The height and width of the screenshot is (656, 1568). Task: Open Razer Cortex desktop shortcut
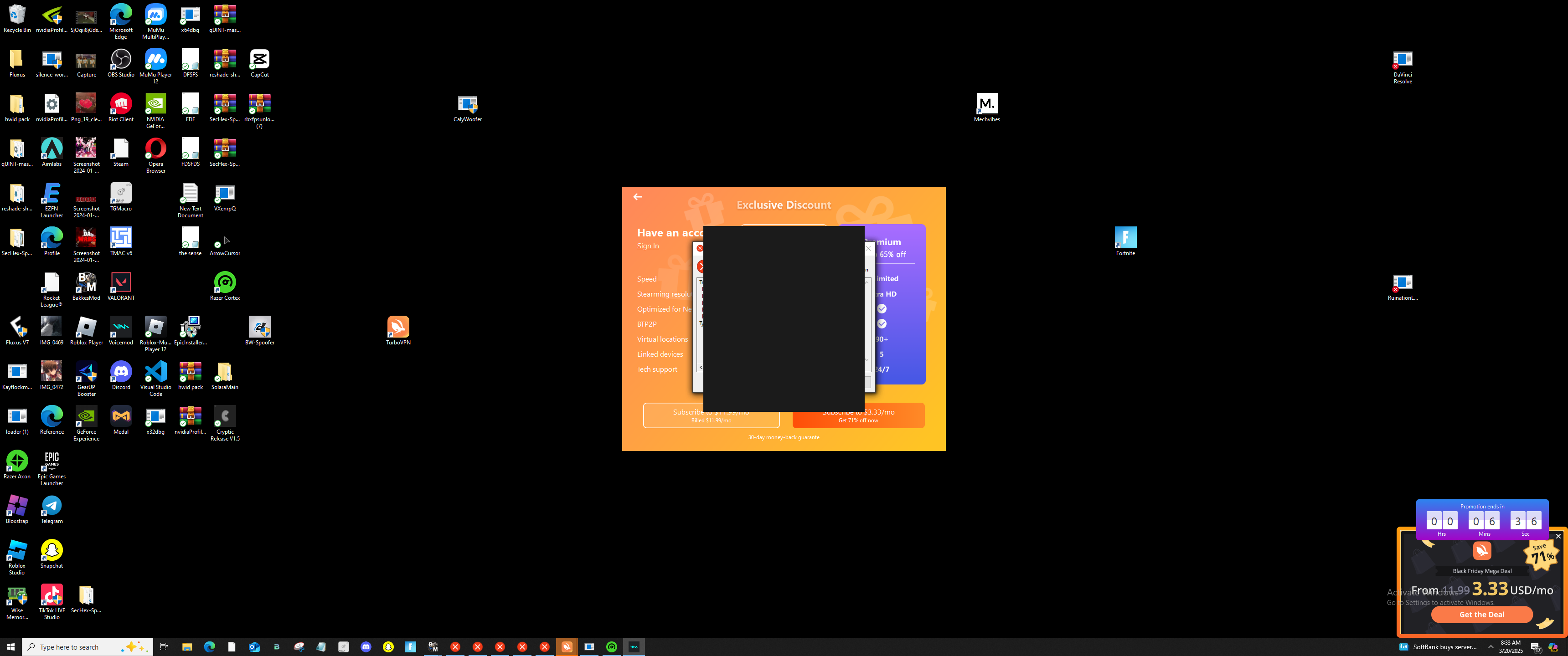pyautogui.click(x=225, y=283)
